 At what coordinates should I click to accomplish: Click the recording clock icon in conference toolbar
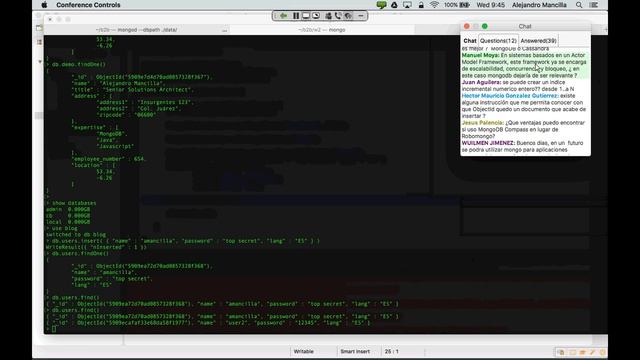pyautogui.click(x=316, y=16)
